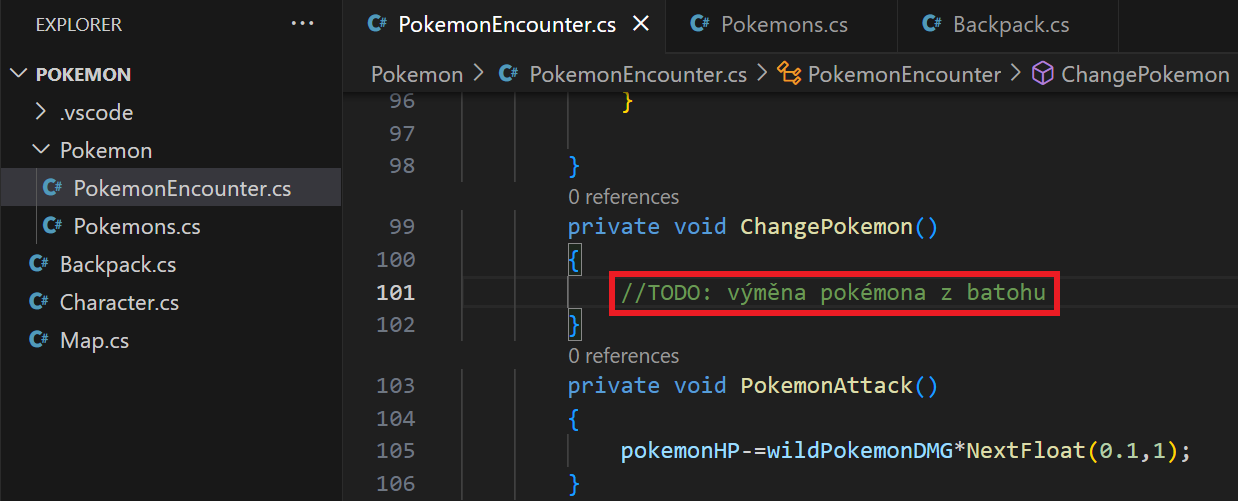The image size is (1238, 501).
Task: Click the C# icon beside Character.cs
Action: pos(39,302)
